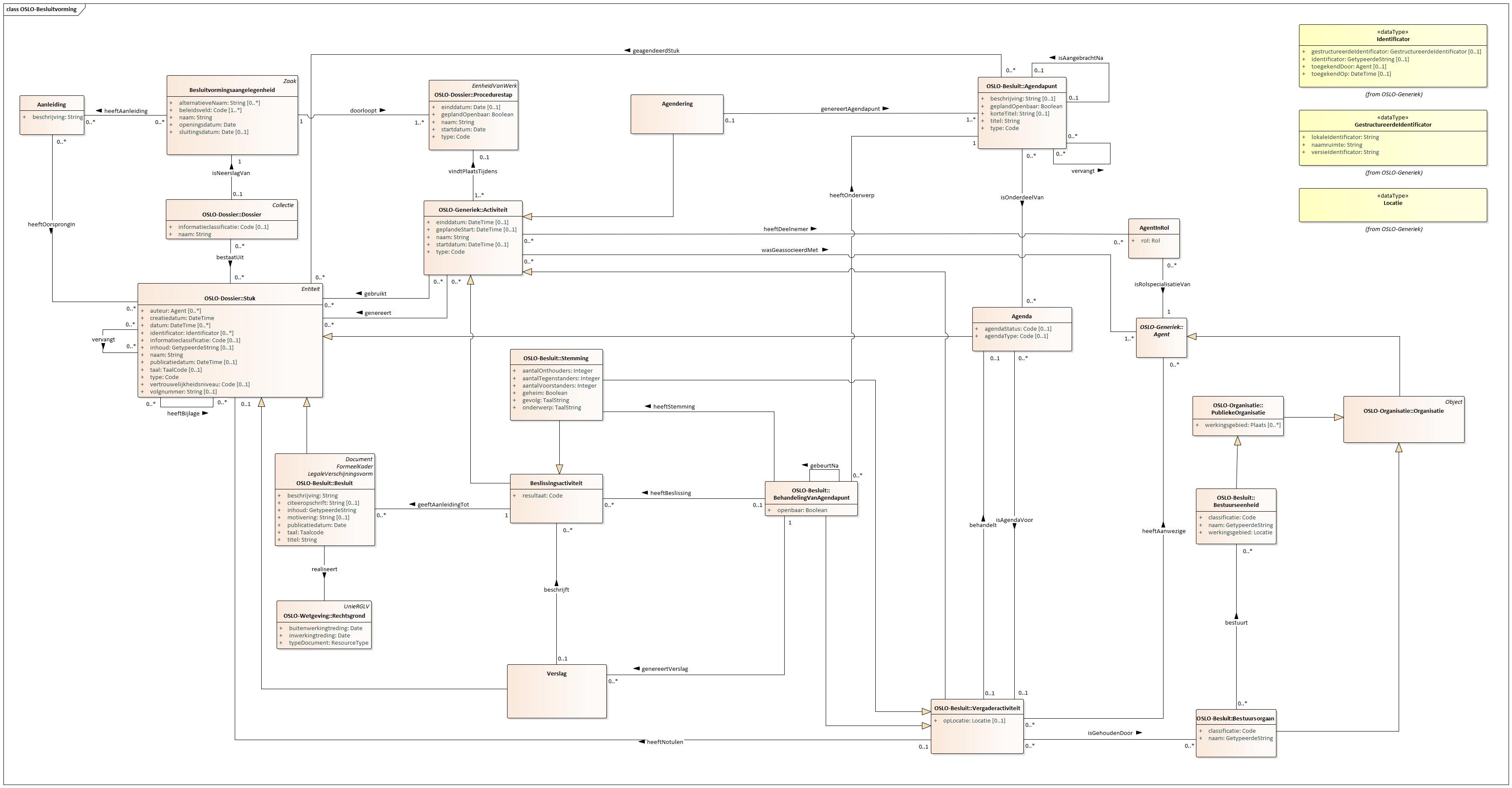Click the OSLO-Besluit::Bestuursorgaan class
Screen dimensions: 1512x788
click(x=1235, y=719)
